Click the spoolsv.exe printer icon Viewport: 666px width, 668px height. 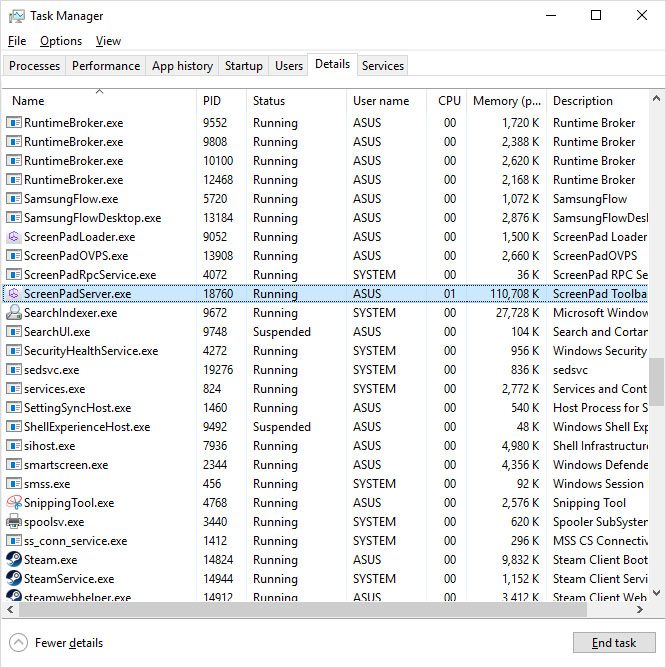[14, 522]
